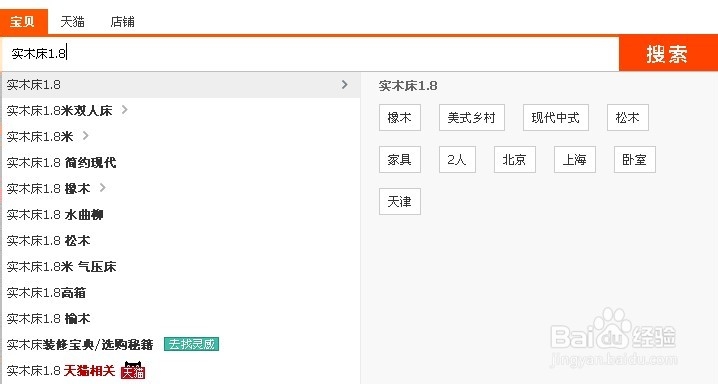Pick the 卧室 tag
This screenshot has height=384, width=718.
click(635, 159)
